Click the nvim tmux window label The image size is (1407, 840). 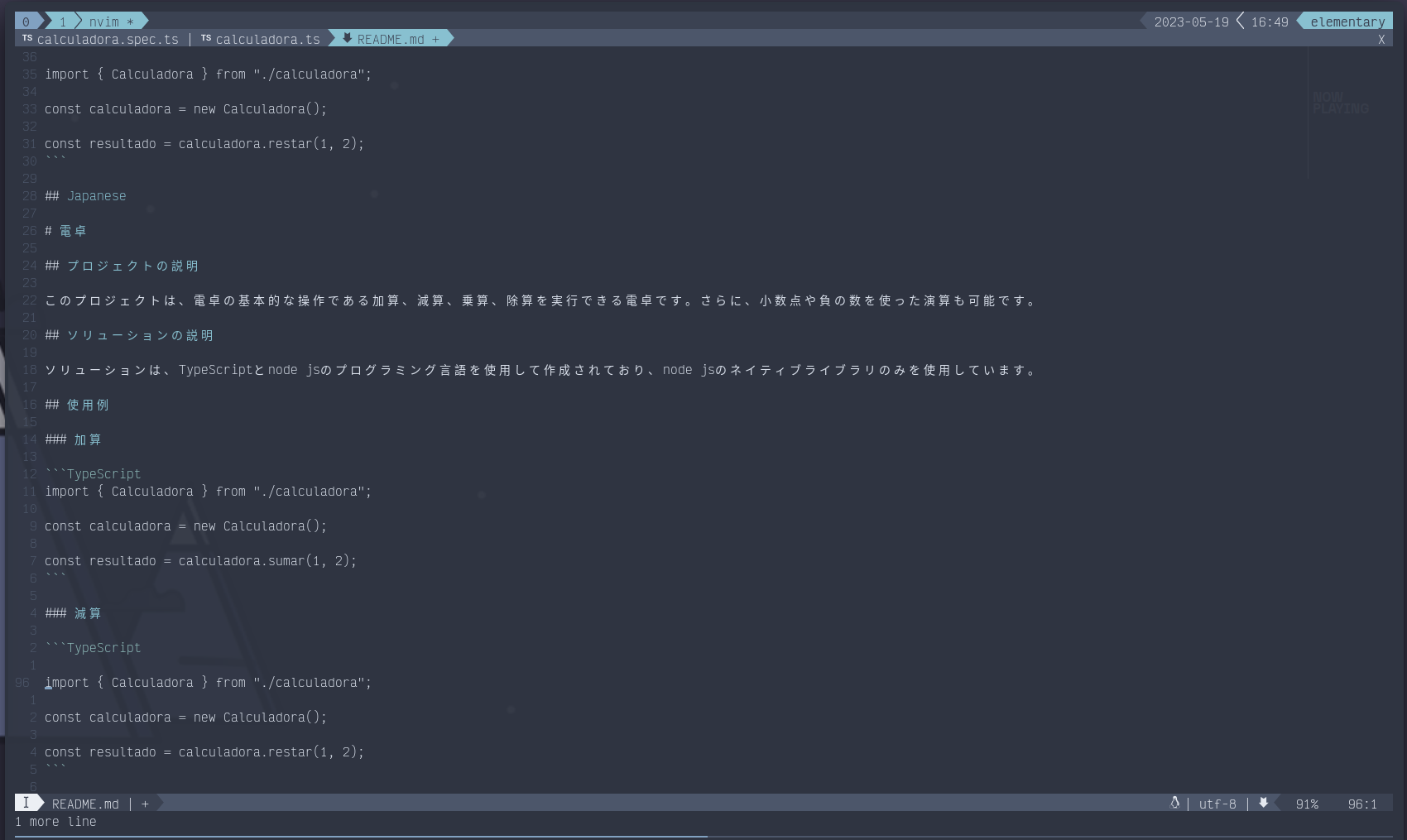pyautogui.click(x=104, y=22)
